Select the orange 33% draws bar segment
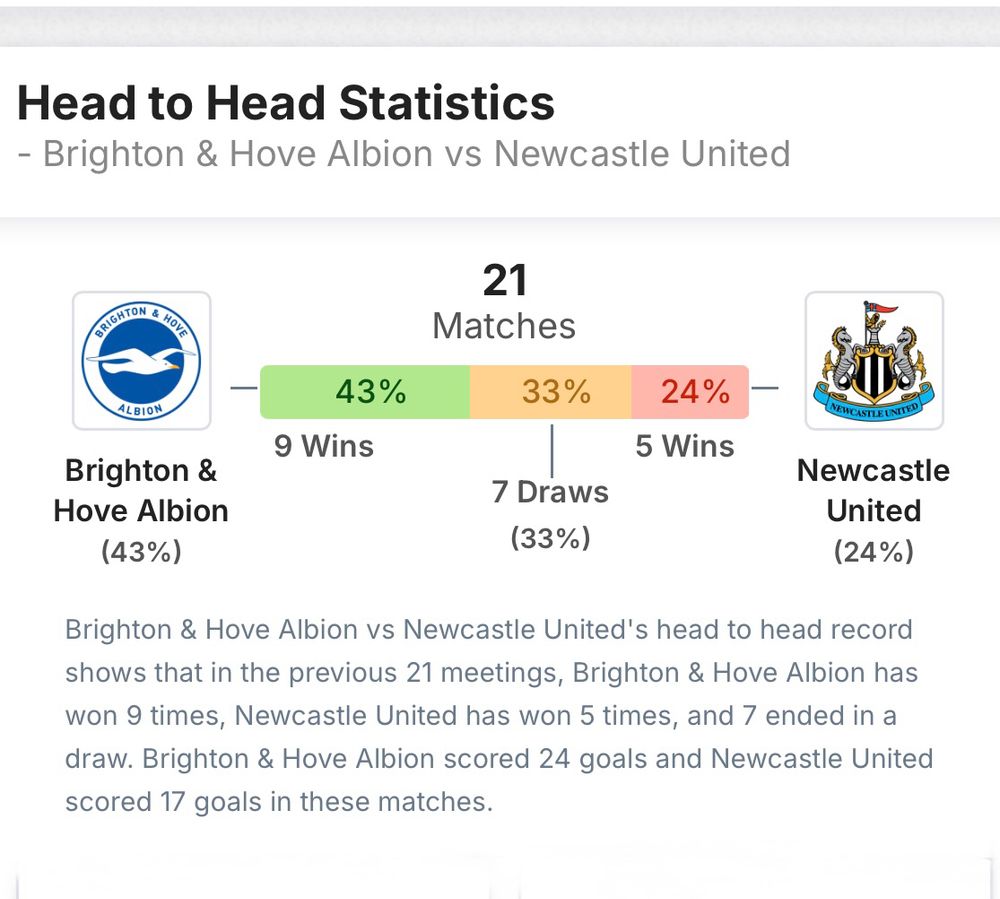 [x=551, y=391]
